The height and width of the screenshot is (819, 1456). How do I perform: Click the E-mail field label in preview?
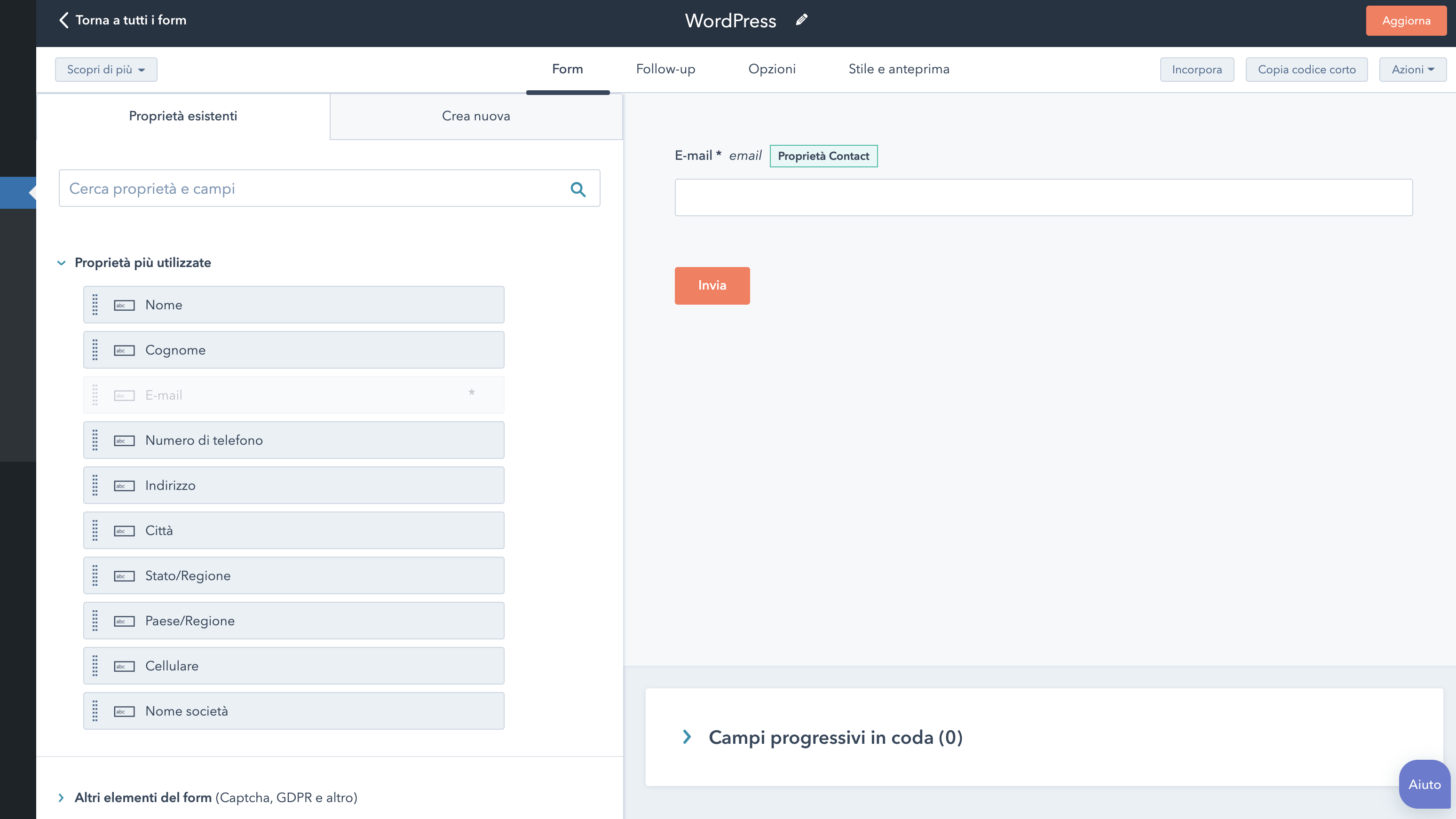pos(697,156)
